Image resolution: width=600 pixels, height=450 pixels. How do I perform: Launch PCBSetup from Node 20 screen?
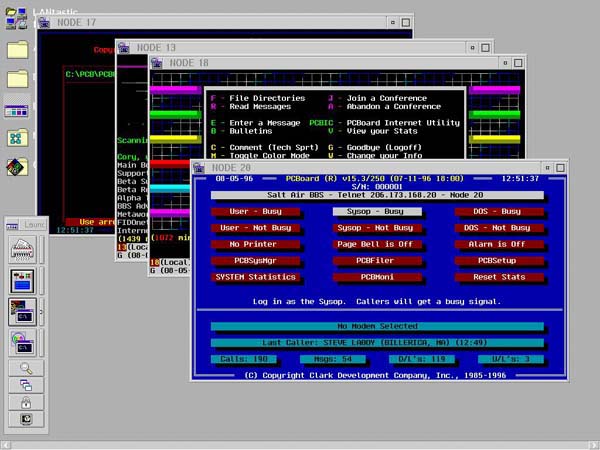(499, 261)
